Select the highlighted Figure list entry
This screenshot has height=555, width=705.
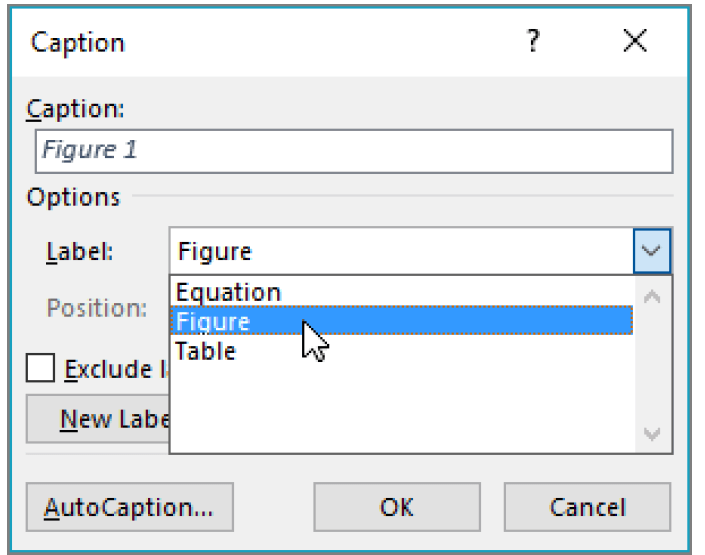402,321
